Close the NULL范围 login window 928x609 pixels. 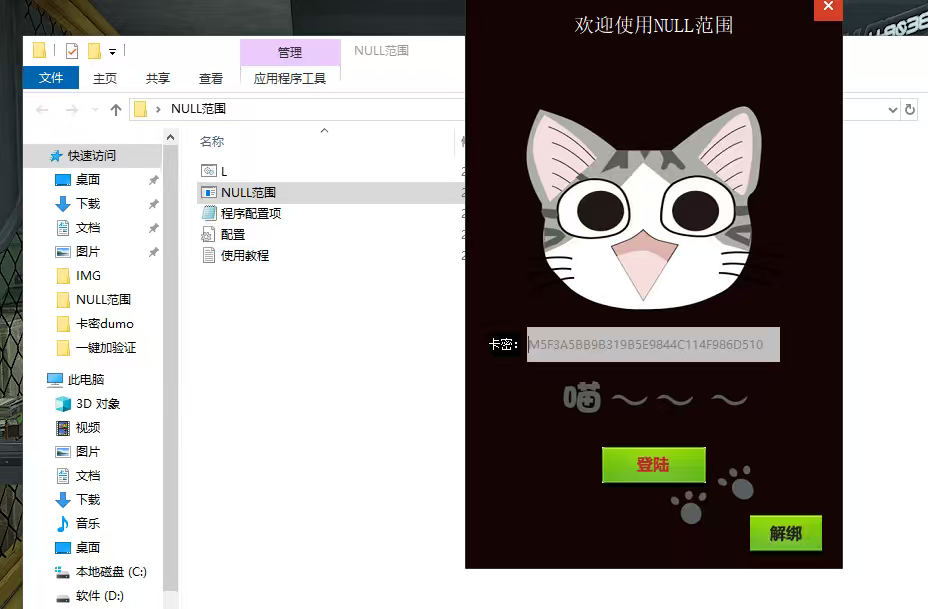(x=828, y=8)
